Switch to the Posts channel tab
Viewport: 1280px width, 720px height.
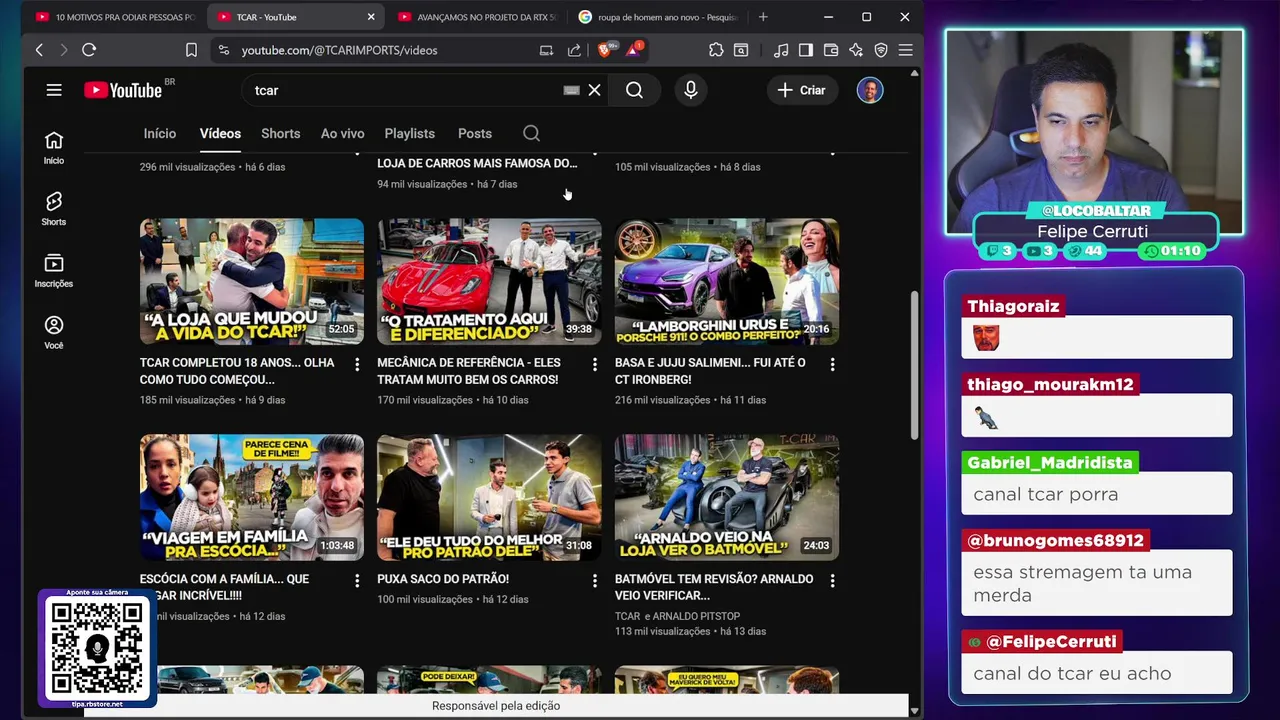click(x=475, y=133)
